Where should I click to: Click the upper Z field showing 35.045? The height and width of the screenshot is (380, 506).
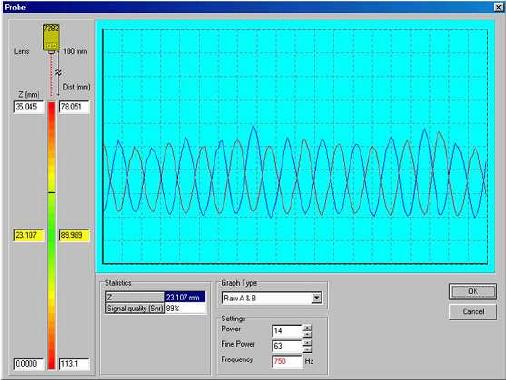(29, 107)
